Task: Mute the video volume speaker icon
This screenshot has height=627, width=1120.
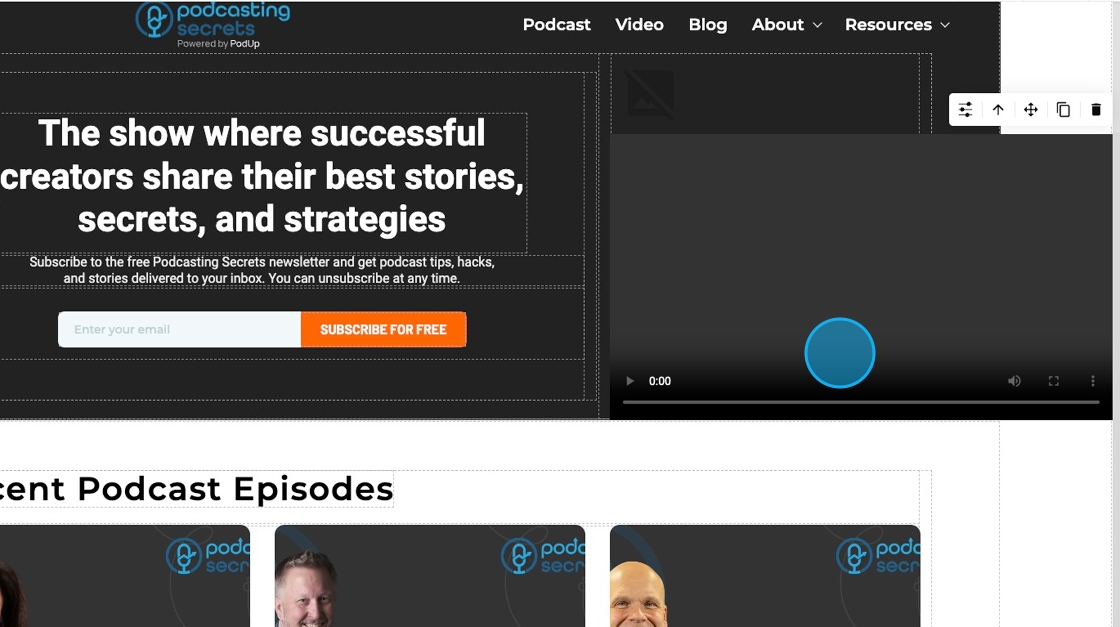Action: [1014, 381]
